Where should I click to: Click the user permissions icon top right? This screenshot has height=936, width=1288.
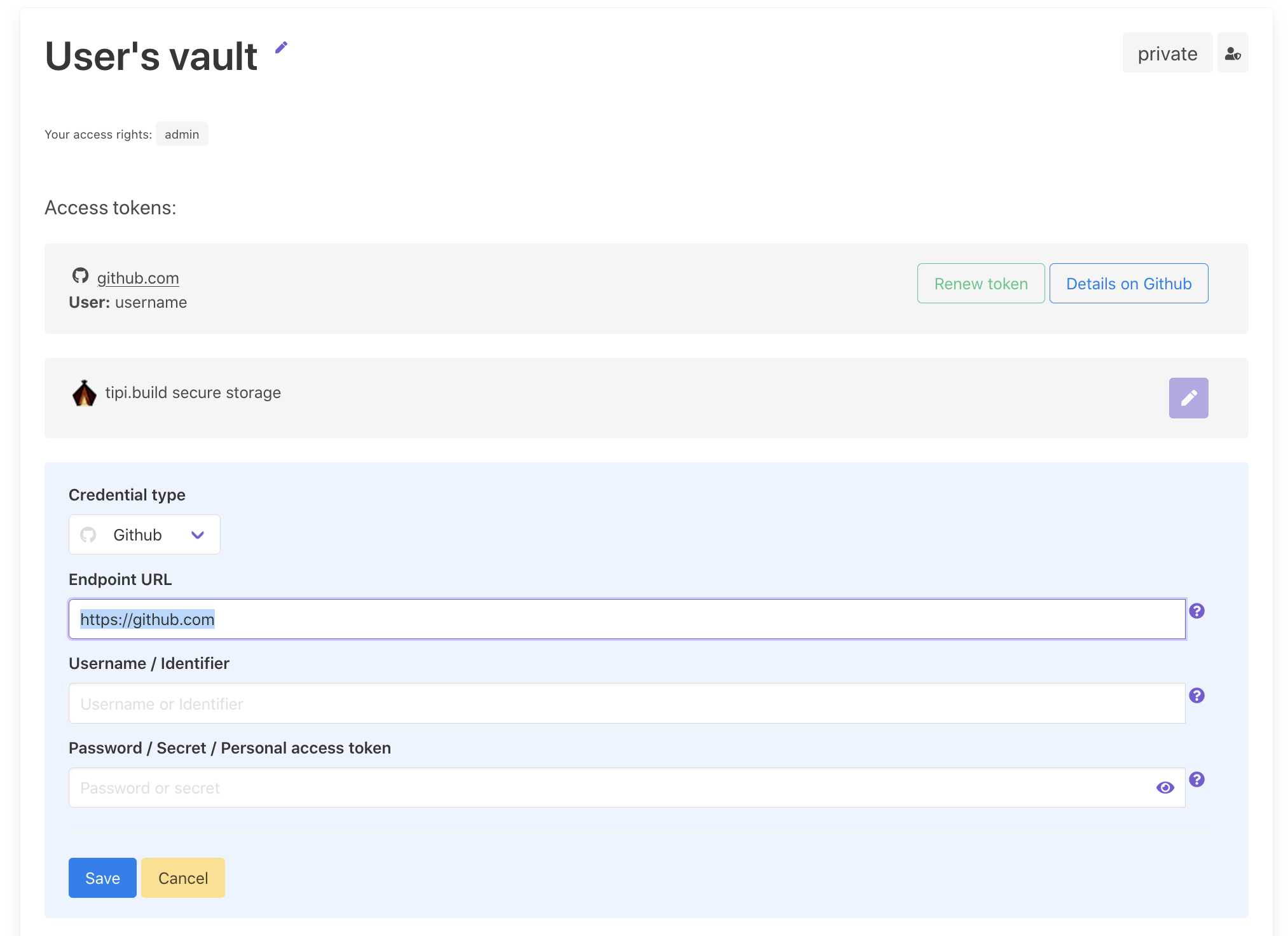[x=1233, y=53]
